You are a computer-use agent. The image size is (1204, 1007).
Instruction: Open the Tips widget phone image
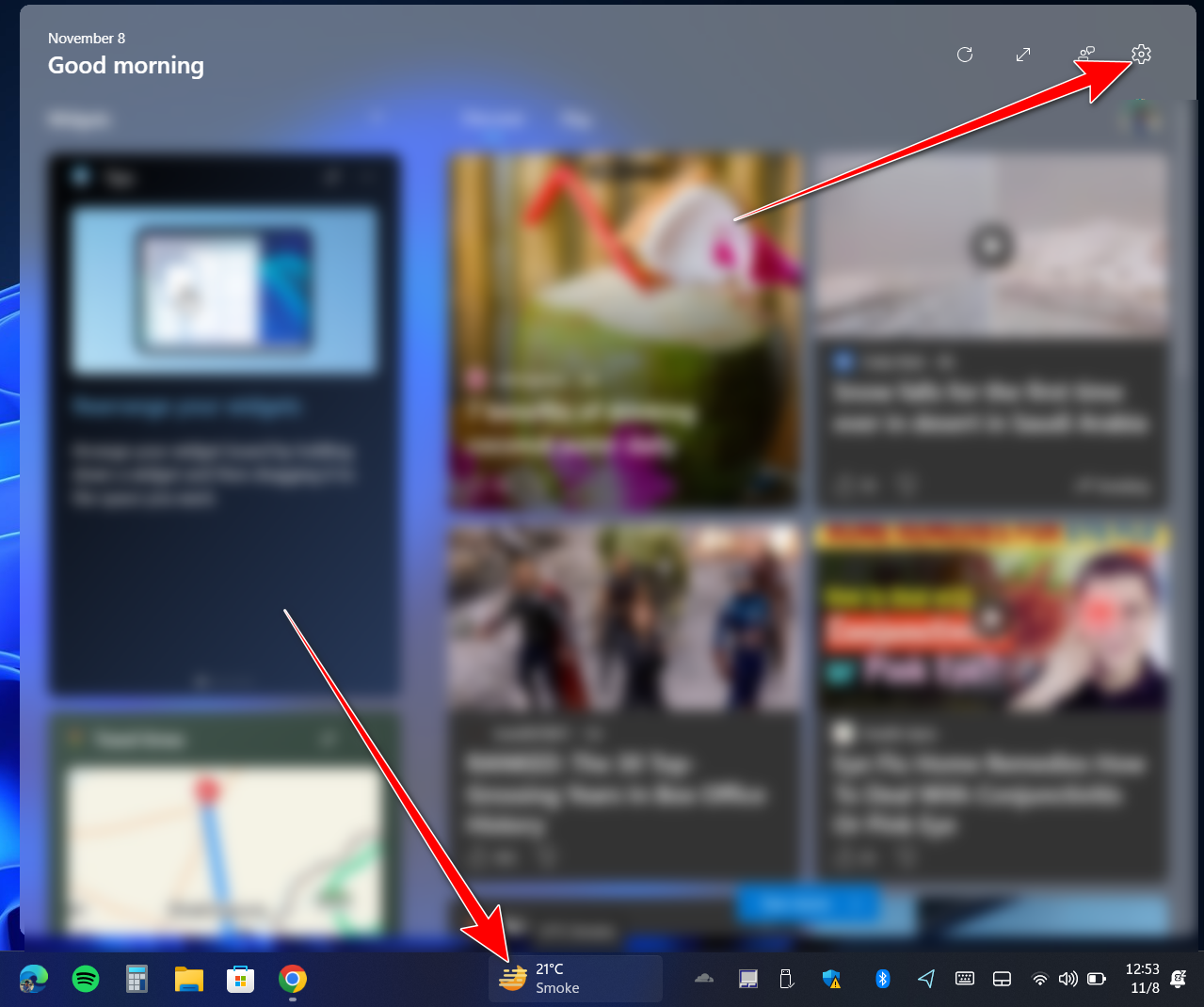(x=224, y=292)
